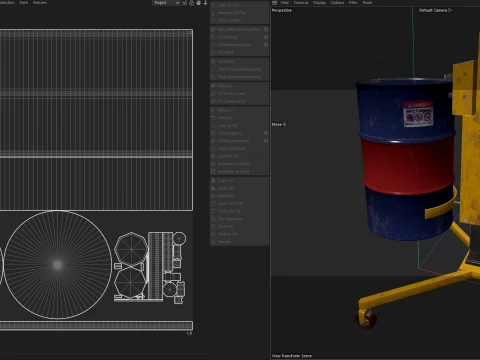Click the Restore UV command
The width and height of the screenshot is (480, 360).
point(239,234)
